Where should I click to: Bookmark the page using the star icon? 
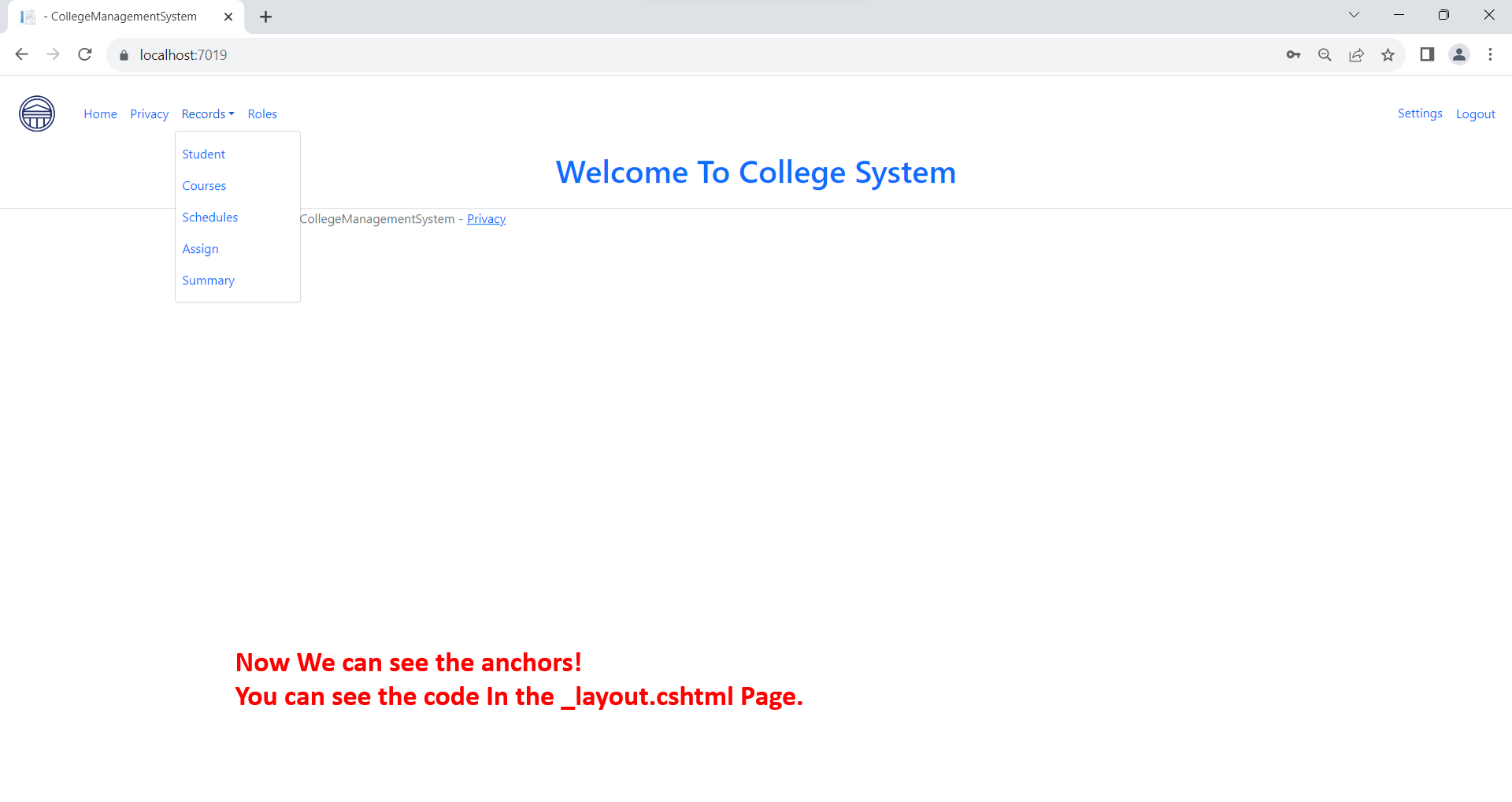tap(1388, 55)
